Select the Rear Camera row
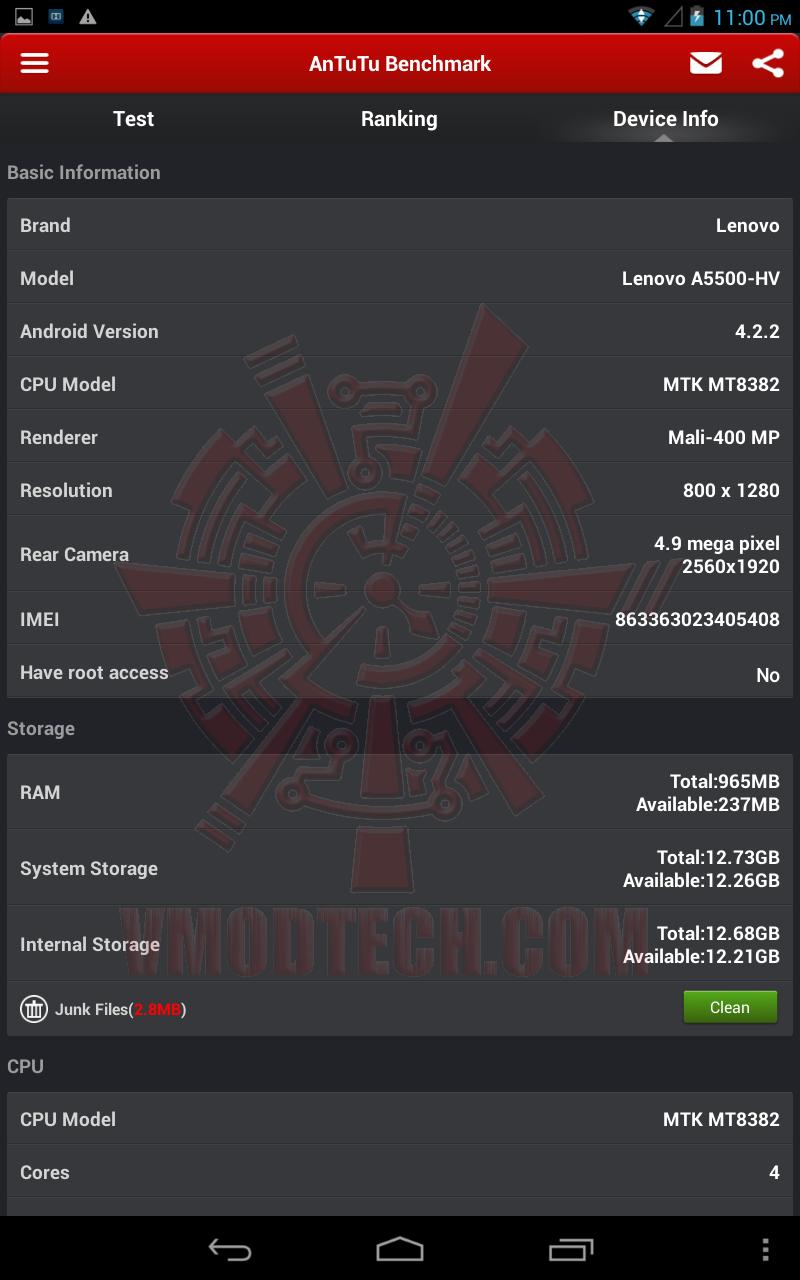 400,554
